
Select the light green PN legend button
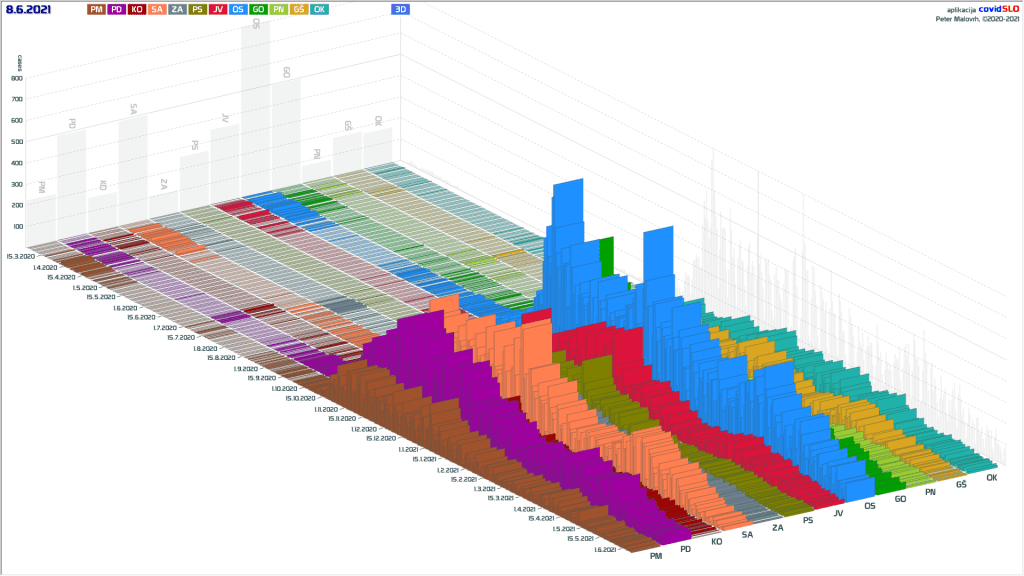pos(278,9)
